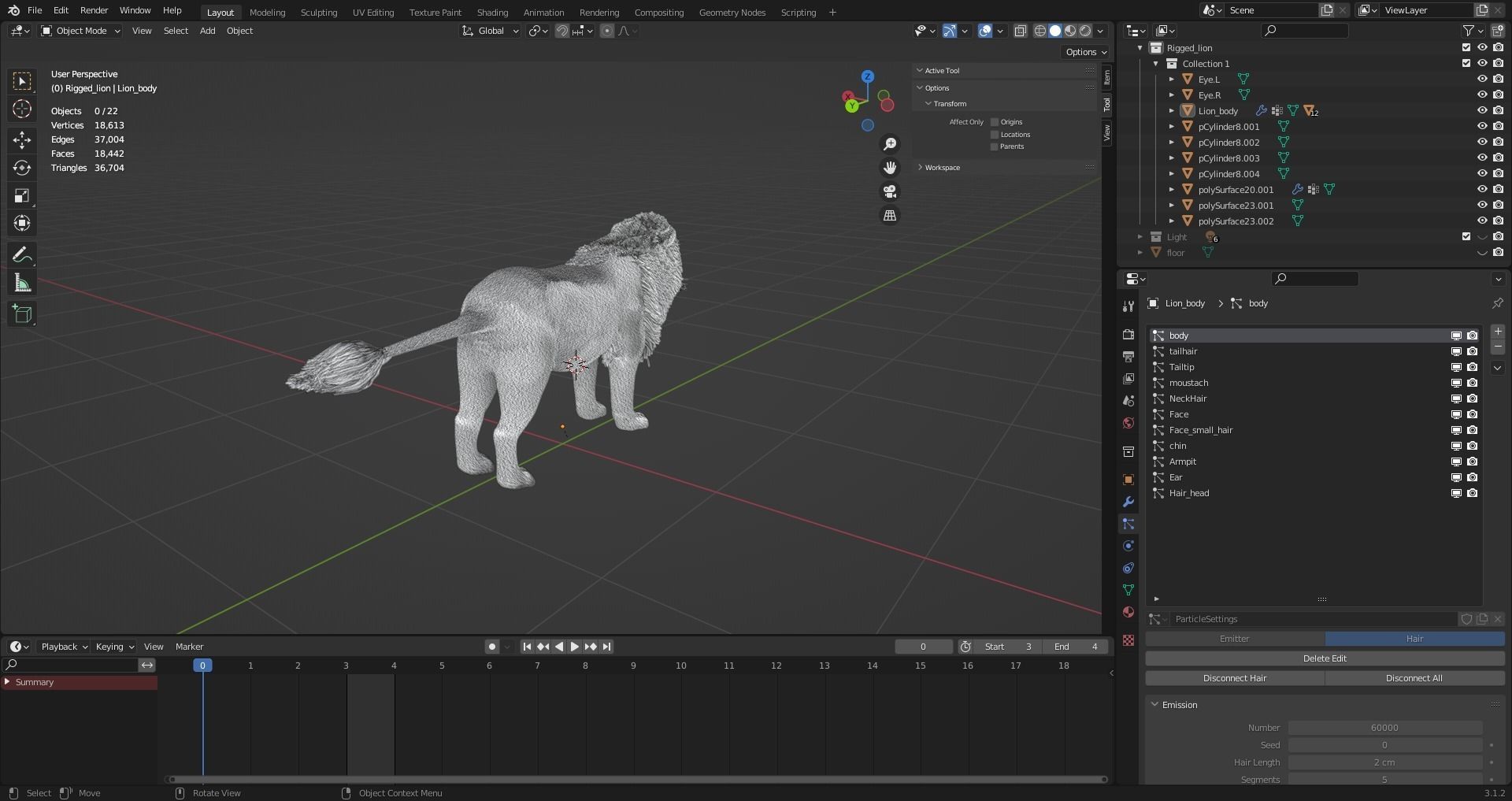Click the Hair Length value field
This screenshot has width=1512, height=801.
tap(1384, 762)
